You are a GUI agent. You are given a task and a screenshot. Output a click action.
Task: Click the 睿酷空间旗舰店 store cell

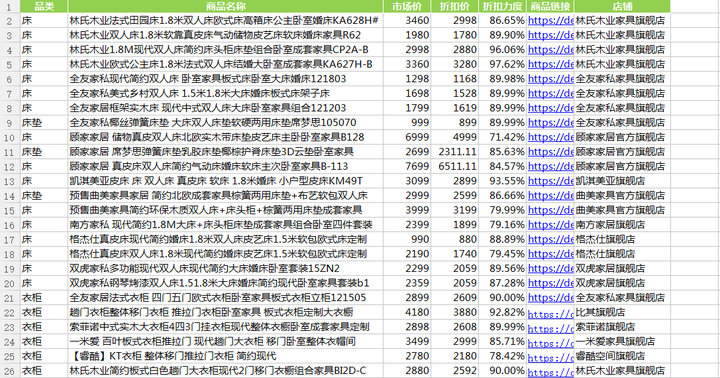(x=622, y=356)
